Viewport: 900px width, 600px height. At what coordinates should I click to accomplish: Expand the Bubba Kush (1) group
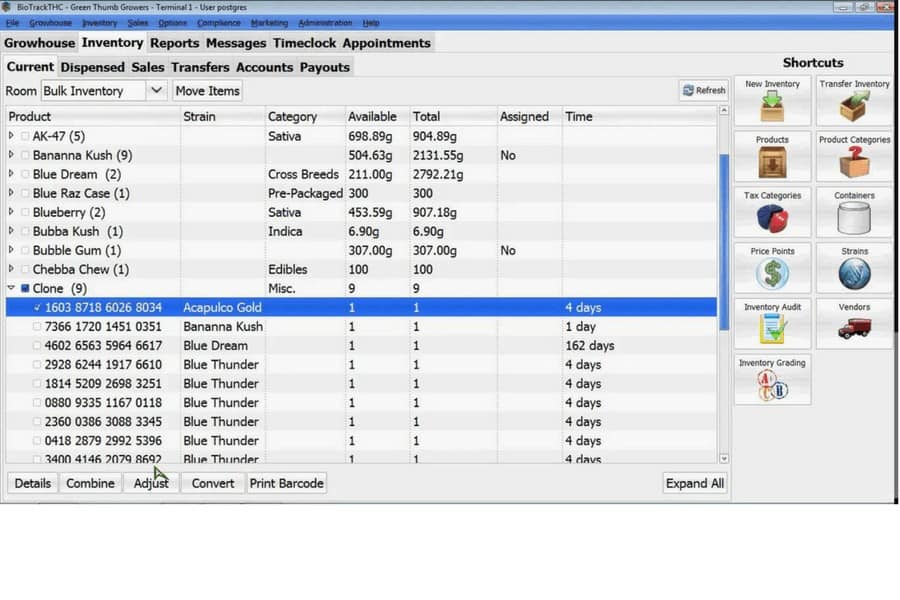pyautogui.click(x=11, y=231)
